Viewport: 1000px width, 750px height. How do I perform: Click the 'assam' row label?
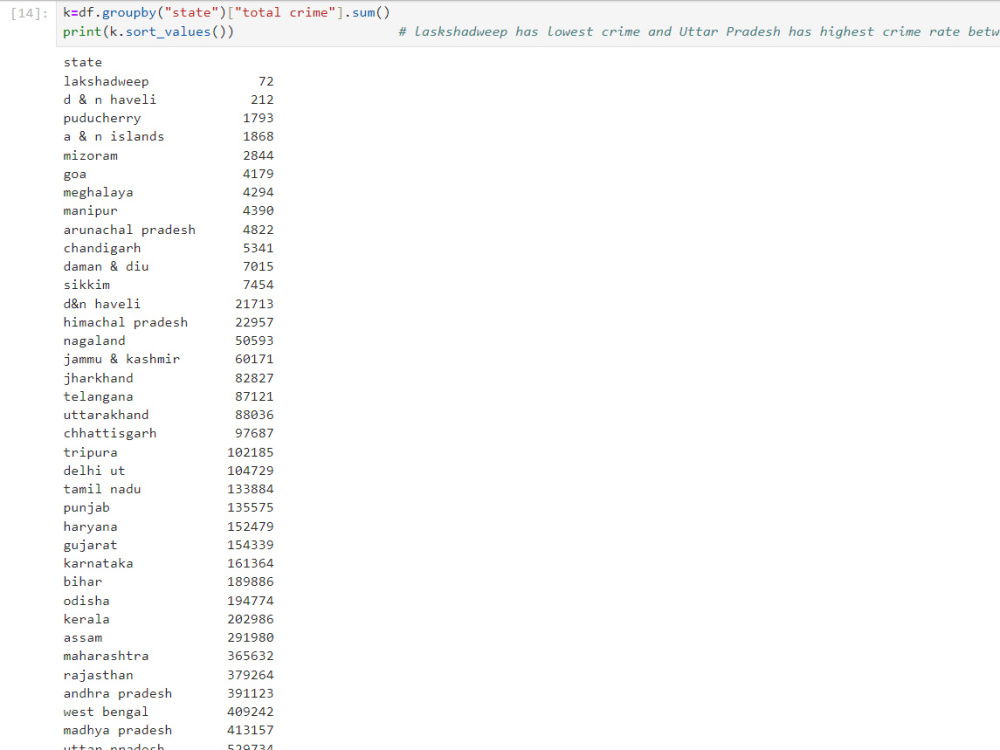82,638
